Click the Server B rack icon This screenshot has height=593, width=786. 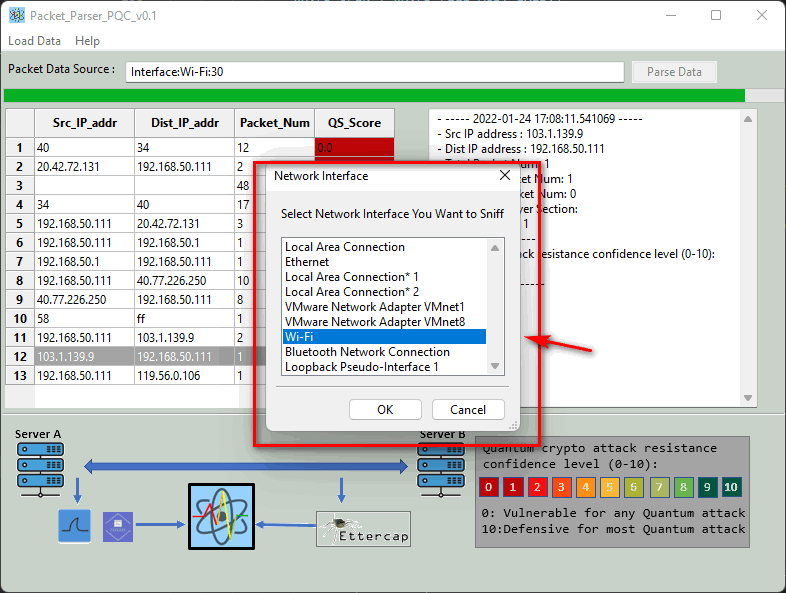(x=441, y=470)
